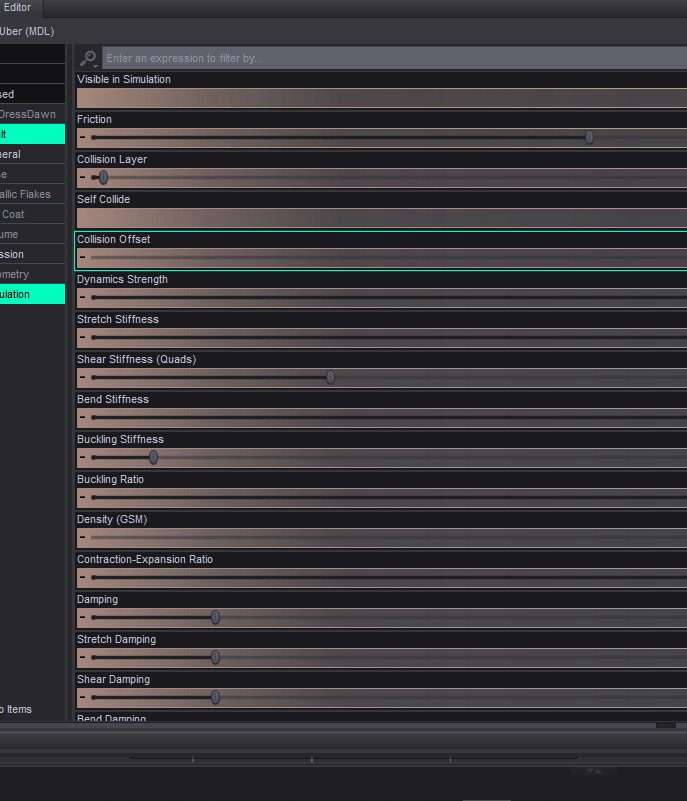This screenshot has height=801, width=687.
Task: Click minus button on Bend Stiffness slider
Action: [x=83, y=417]
